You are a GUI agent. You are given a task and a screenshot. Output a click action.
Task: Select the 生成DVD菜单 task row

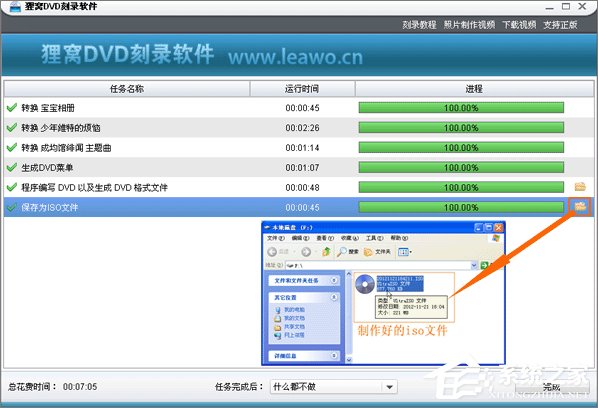coord(299,167)
